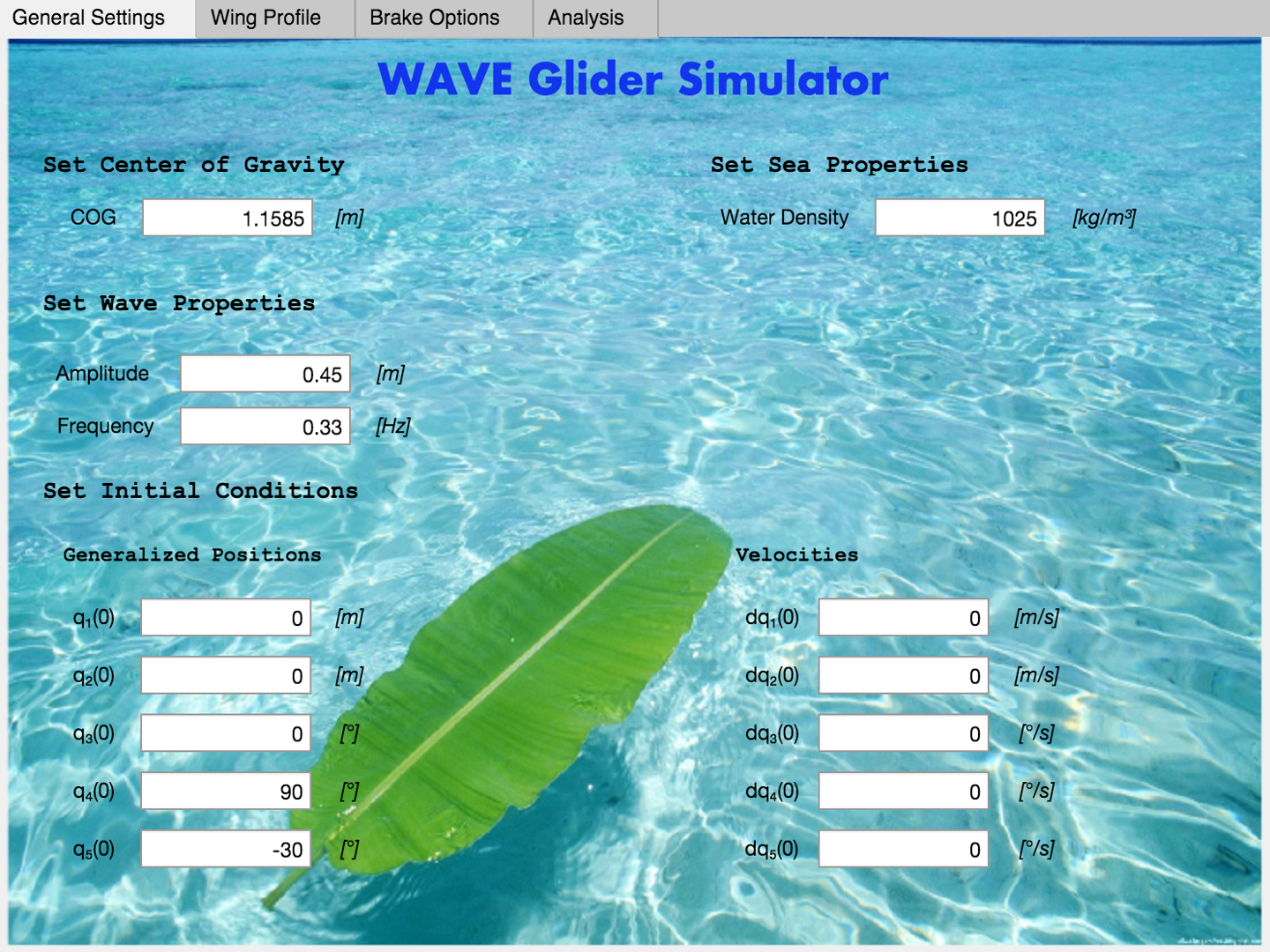Click the dq4(0) angular velocity field
The image size is (1270, 952).
coord(904,792)
